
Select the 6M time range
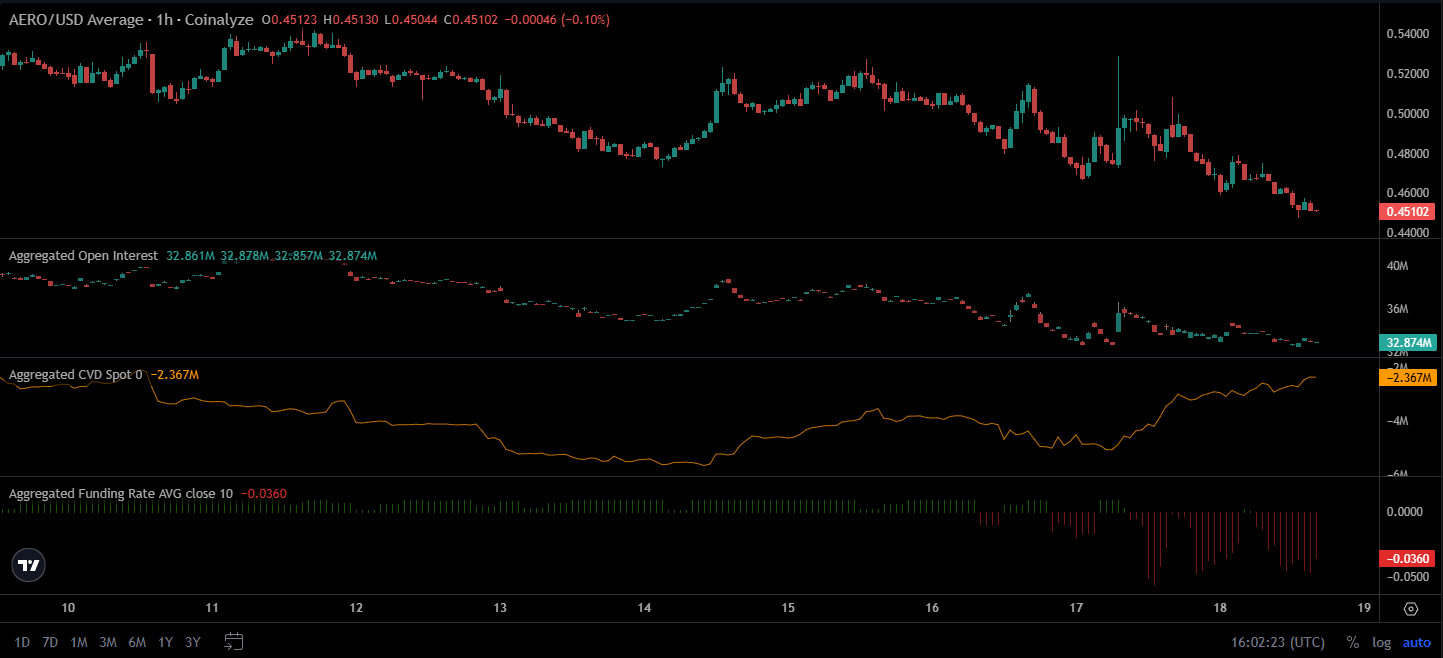[x=137, y=642]
